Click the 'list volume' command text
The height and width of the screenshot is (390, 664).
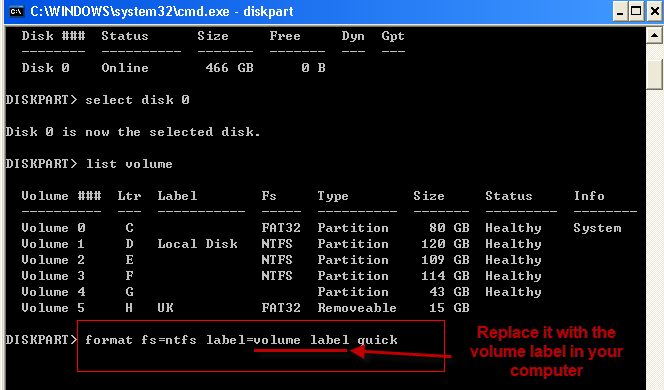point(129,164)
